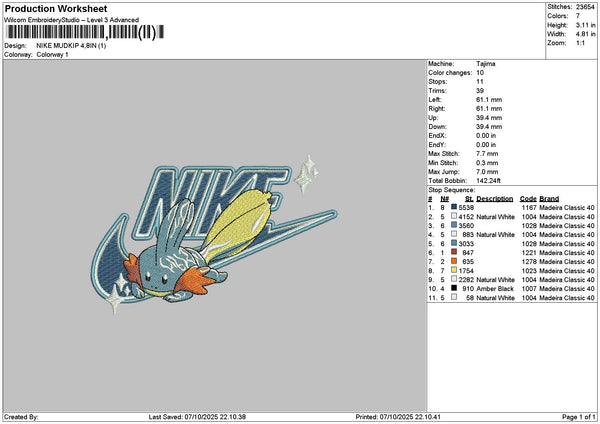Click the 'Printed: 07/10/2025 22.10.41' footer
Viewport: 600px width, 424px height.
coord(398,417)
